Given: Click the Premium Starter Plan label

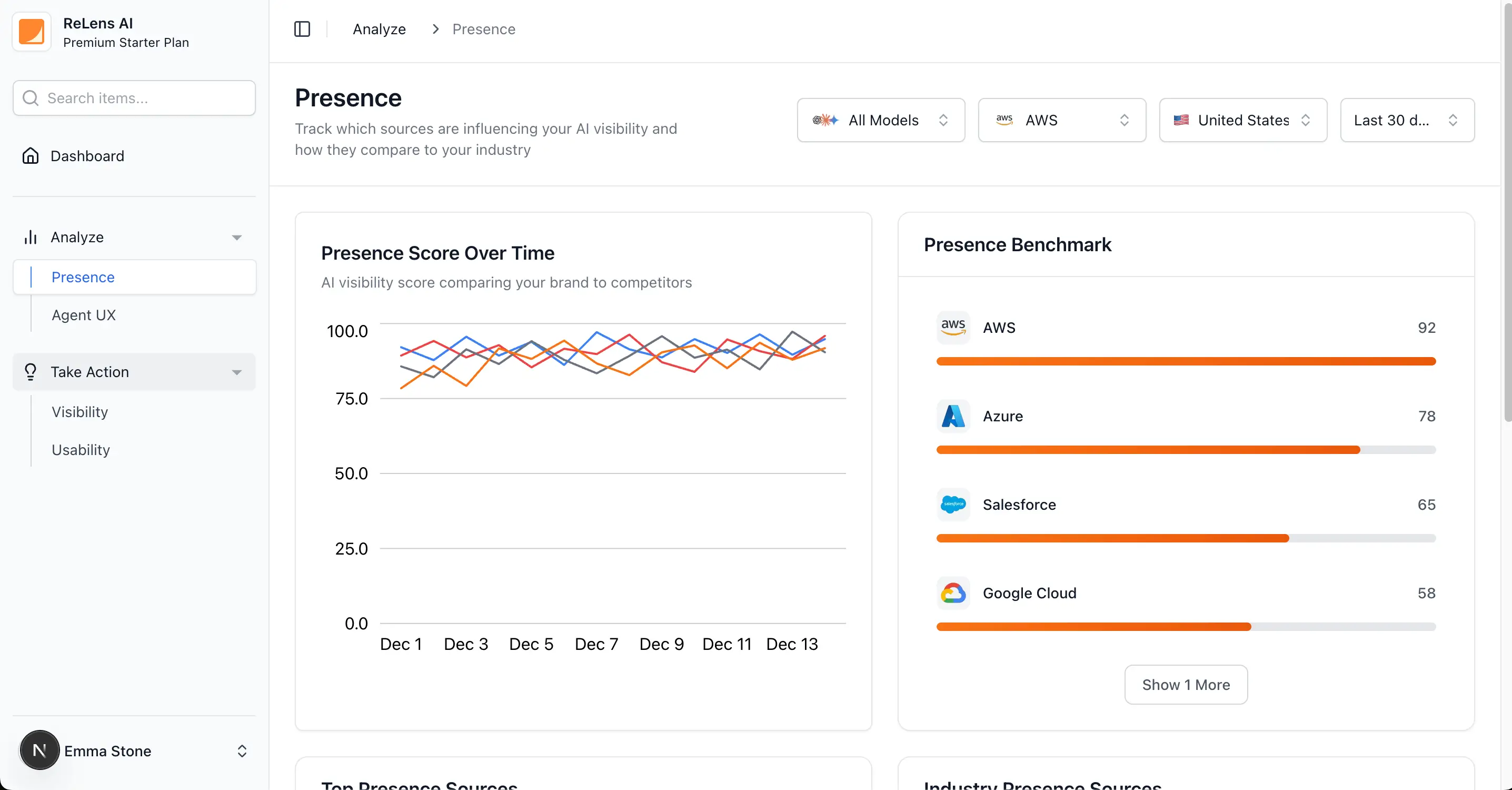Looking at the screenshot, I should pyautogui.click(x=126, y=42).
